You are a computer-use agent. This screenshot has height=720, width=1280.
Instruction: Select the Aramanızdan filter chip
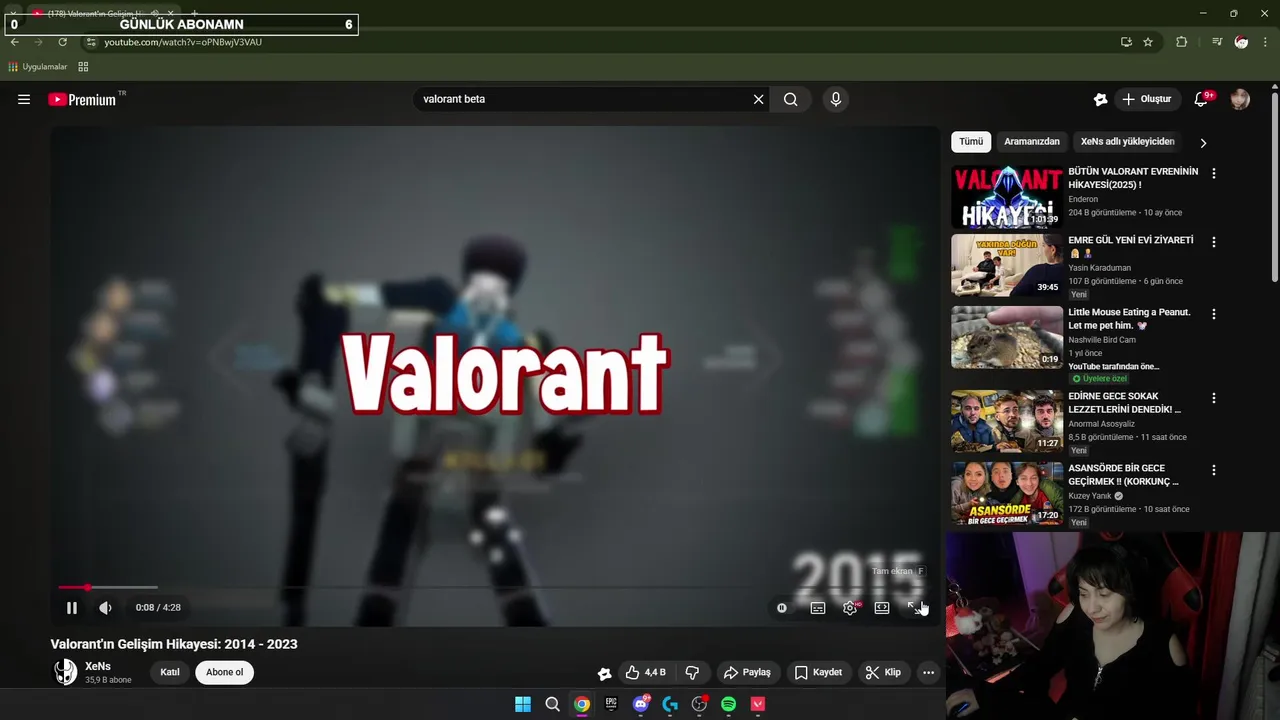[1032, 142]
